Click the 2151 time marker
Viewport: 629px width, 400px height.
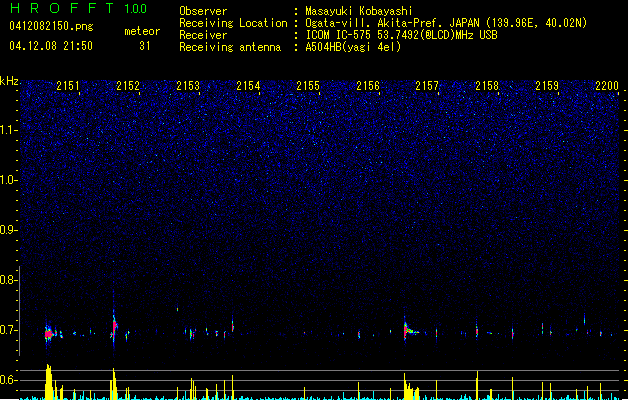[x=68, y=86]
